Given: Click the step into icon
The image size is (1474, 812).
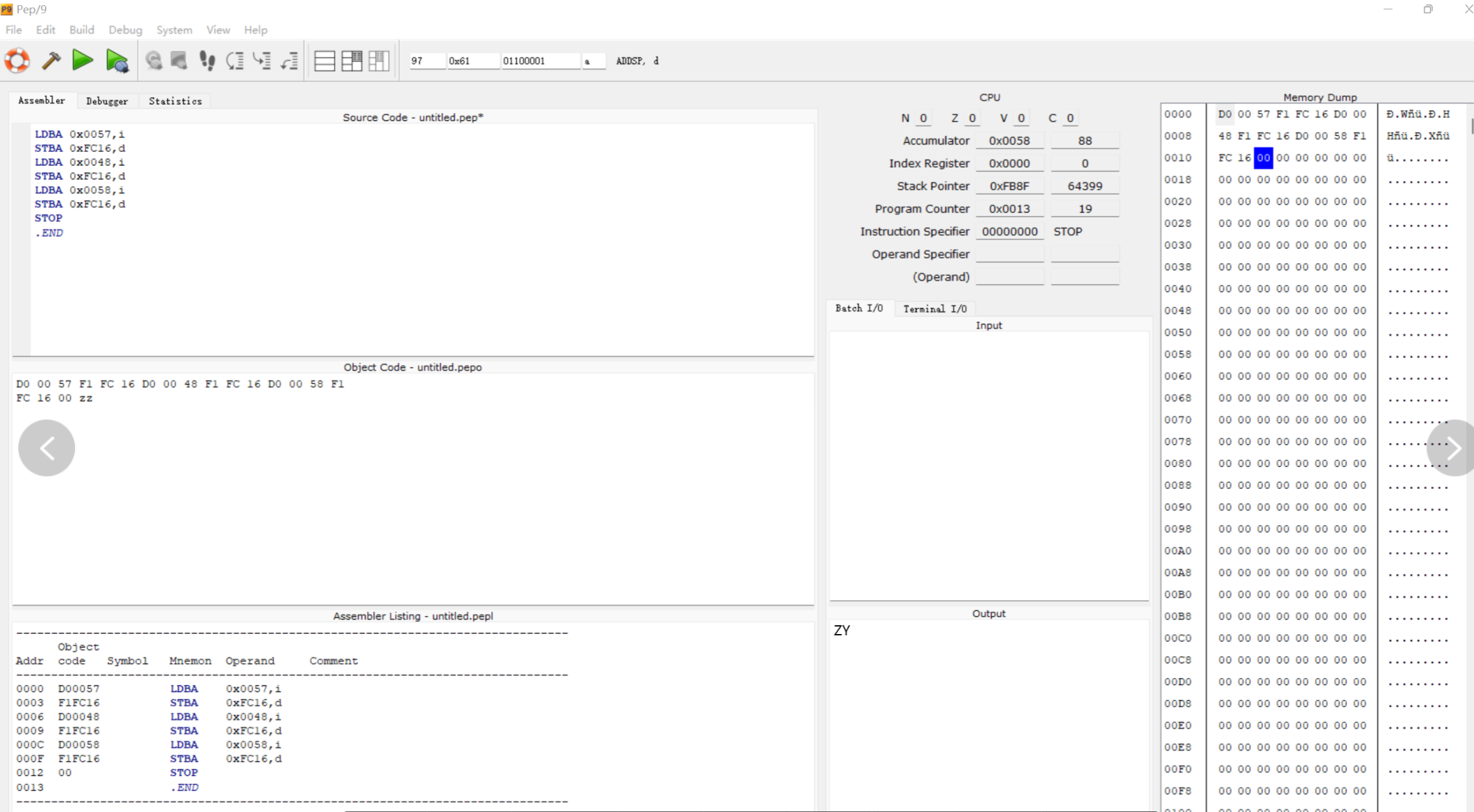Looking at the screenshot, I should tap(262, 61).
